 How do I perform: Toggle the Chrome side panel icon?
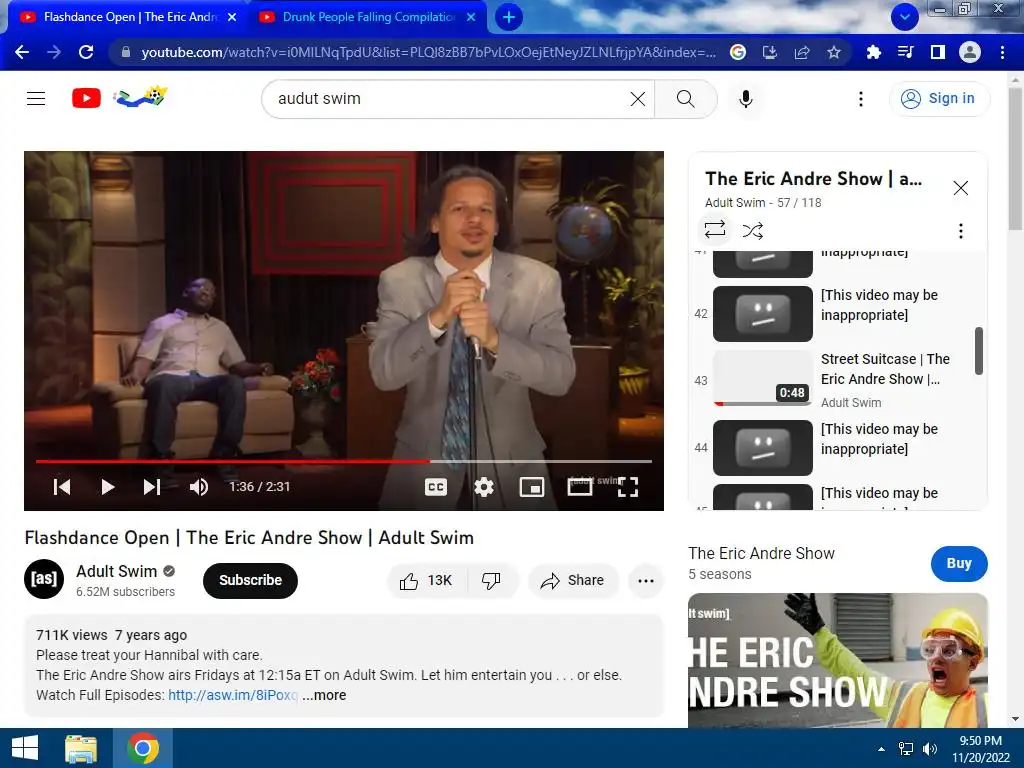point(938,52)
